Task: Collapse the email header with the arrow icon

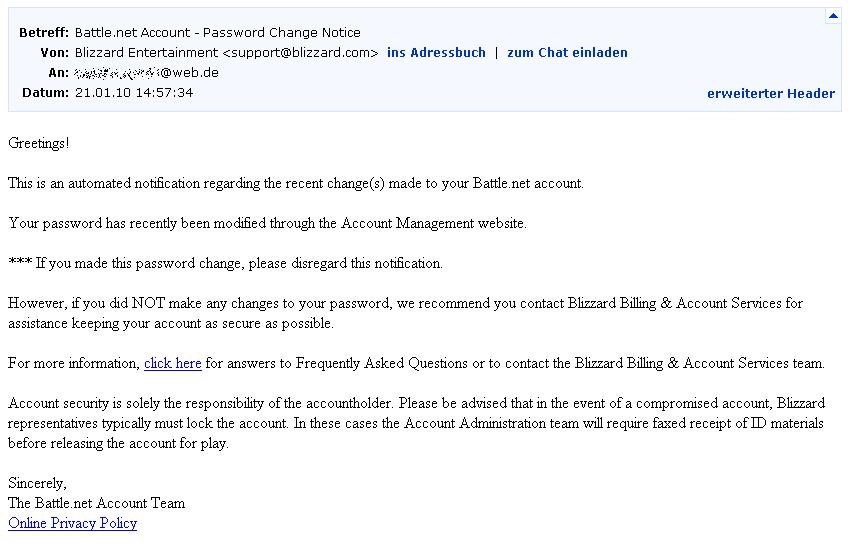Action: (832, 16)
